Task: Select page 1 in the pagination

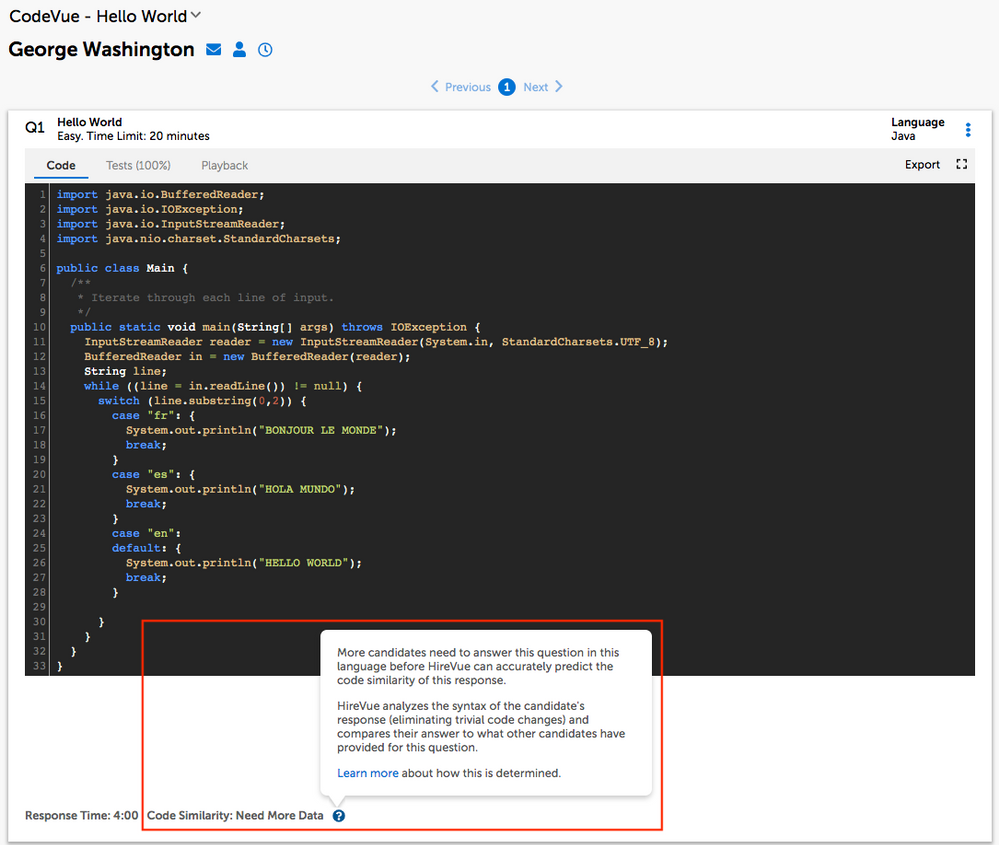Action: click(x=507, y=87)
